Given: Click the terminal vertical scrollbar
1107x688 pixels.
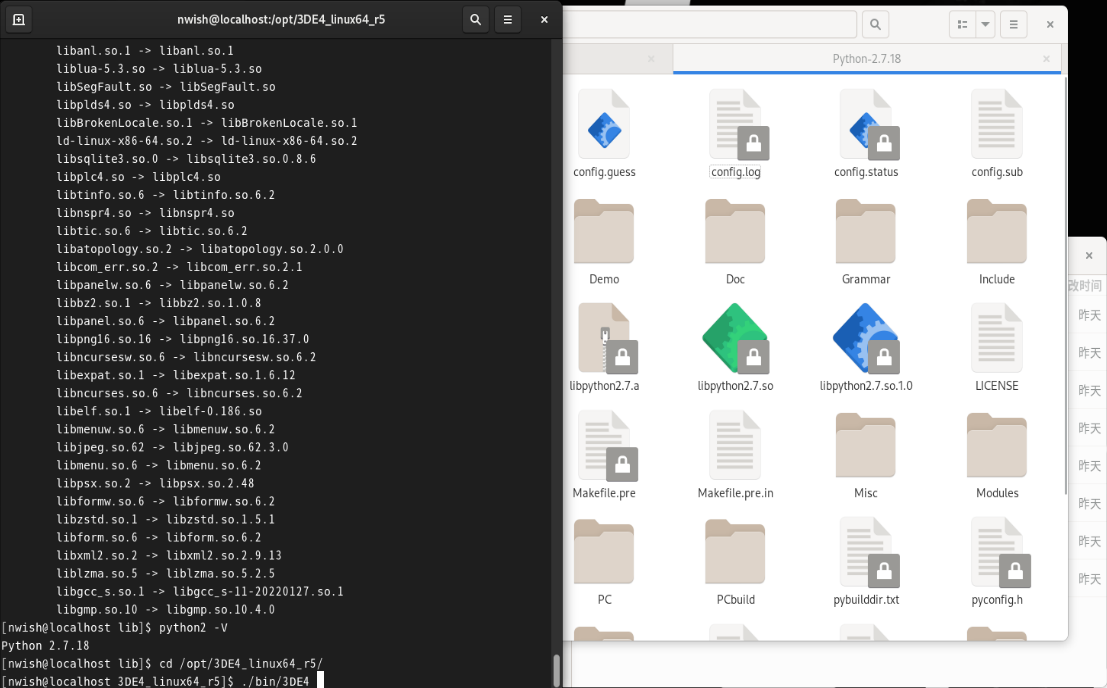Looking at the screenshot, I should click(557, 666).
